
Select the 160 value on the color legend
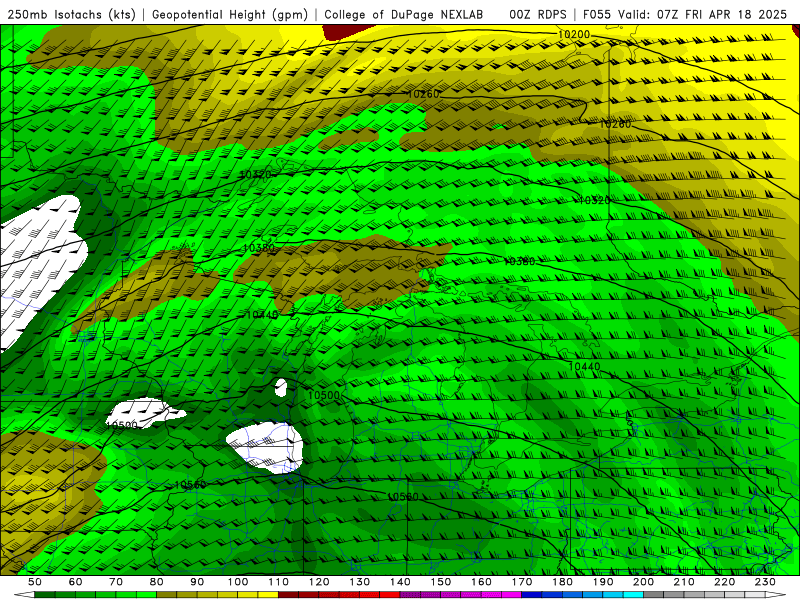pos(481,582)
